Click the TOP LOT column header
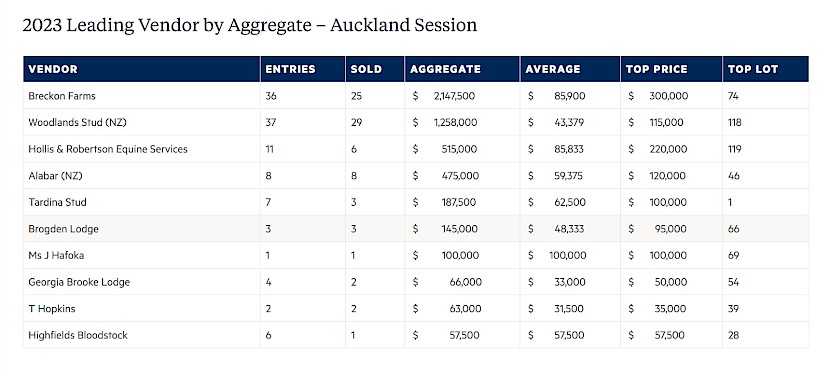This screenshot has height=375, width=830. coord(753,69)
